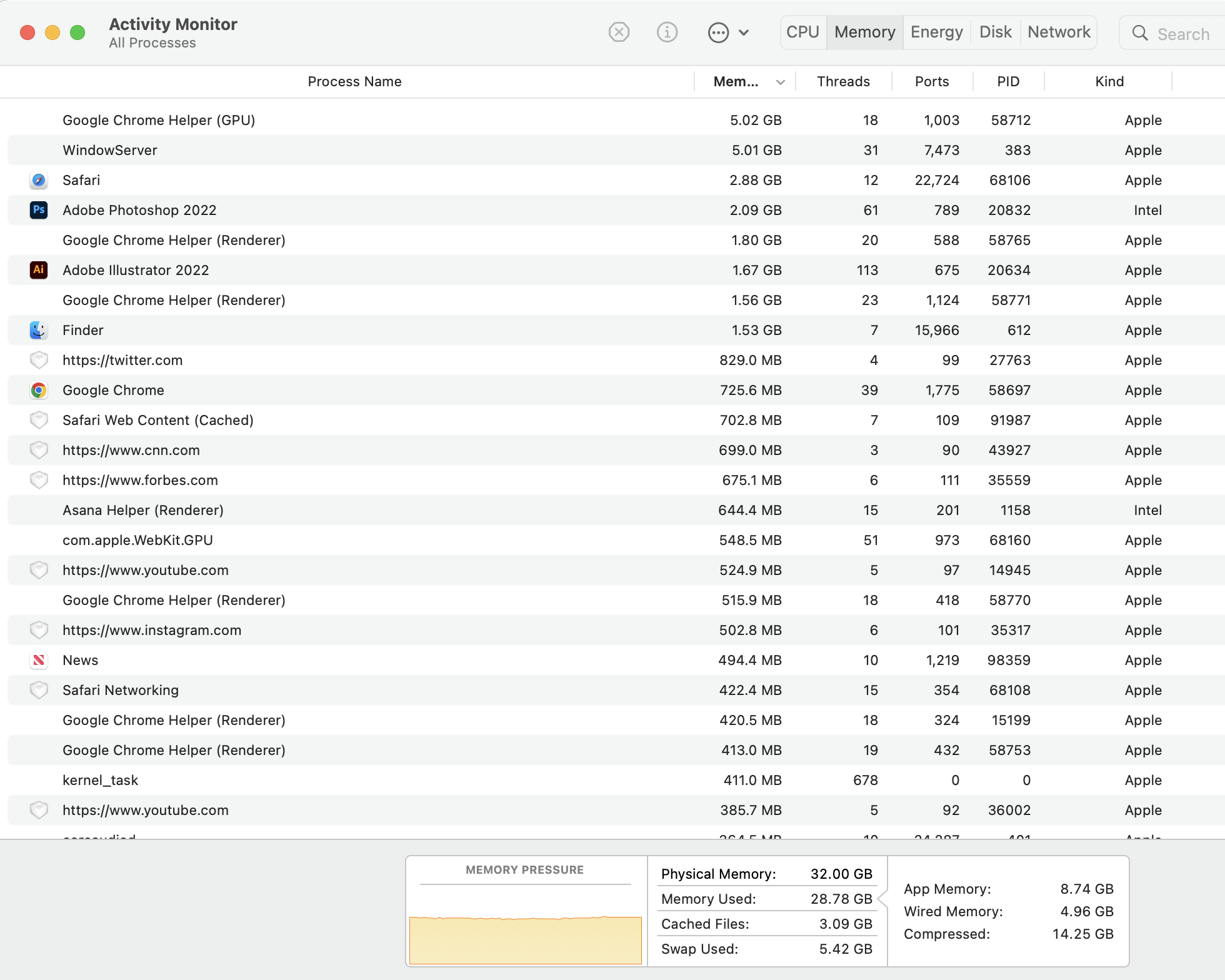Click shield icon beside Safari Networking
The height and width of the screenshot is (980, 1225).
(x=39, y=690)
